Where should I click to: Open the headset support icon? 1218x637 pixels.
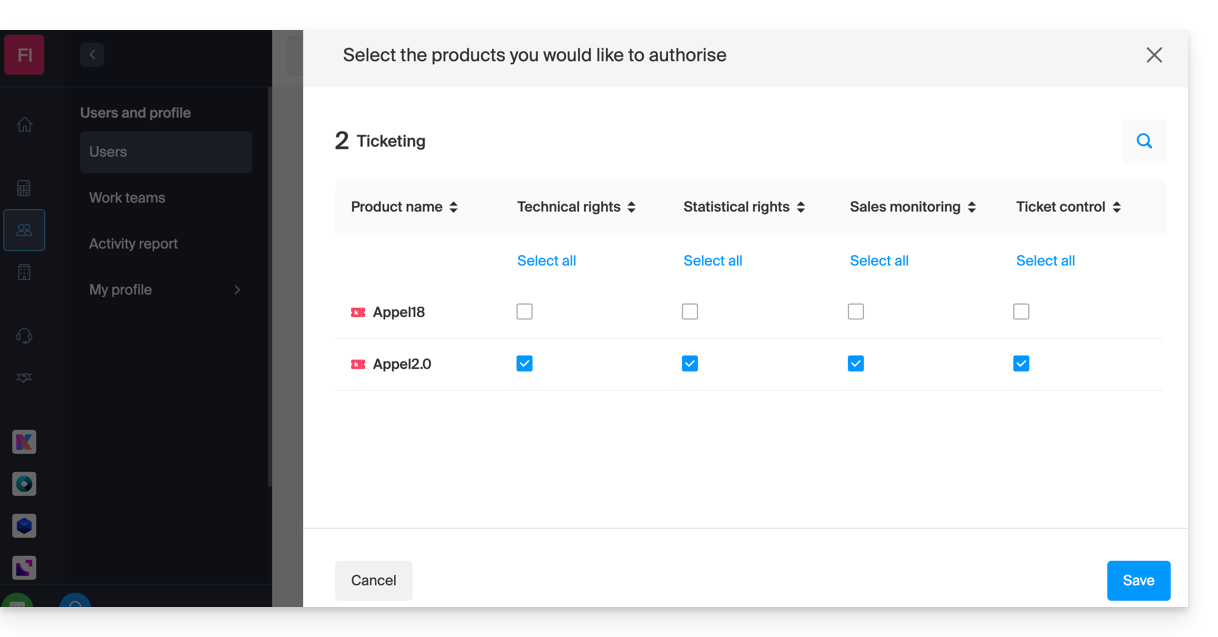25,336
